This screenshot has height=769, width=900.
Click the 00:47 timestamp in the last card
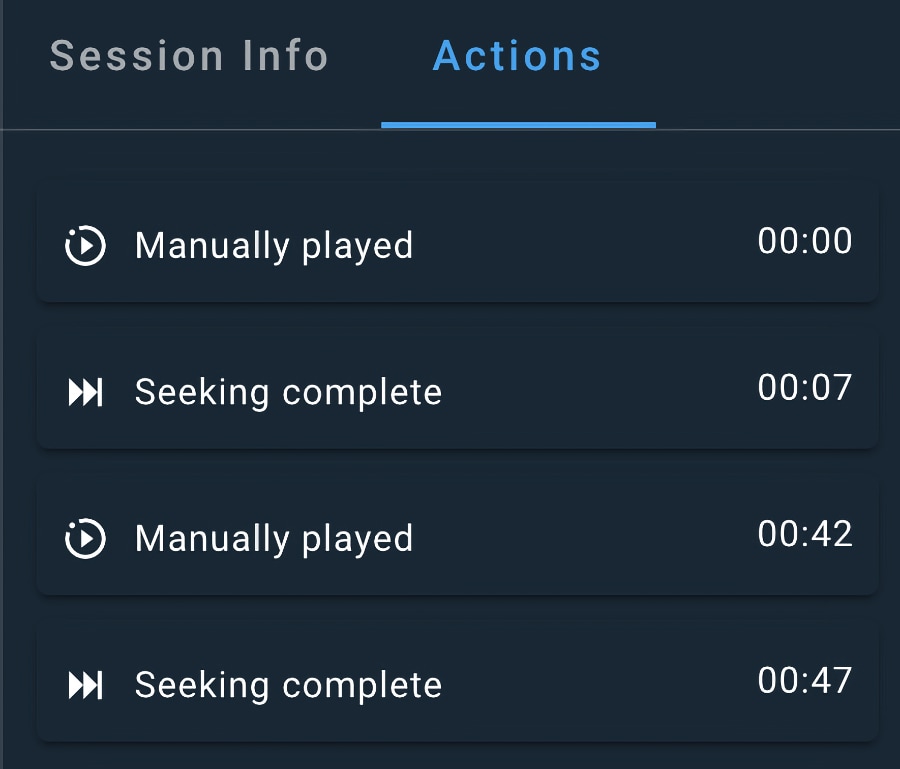(806, 682)
